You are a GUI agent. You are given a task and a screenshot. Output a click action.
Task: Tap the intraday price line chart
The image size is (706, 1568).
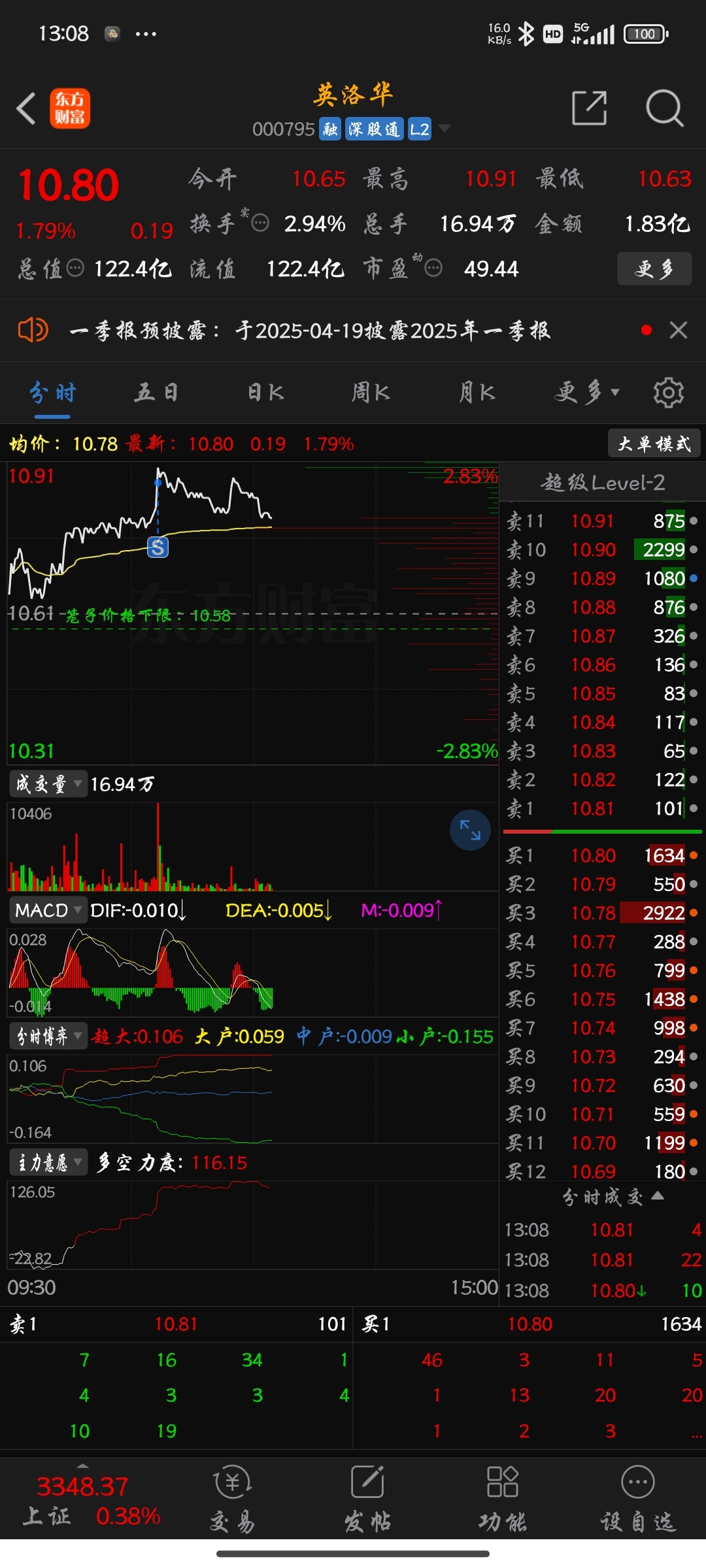pos(252,613)
